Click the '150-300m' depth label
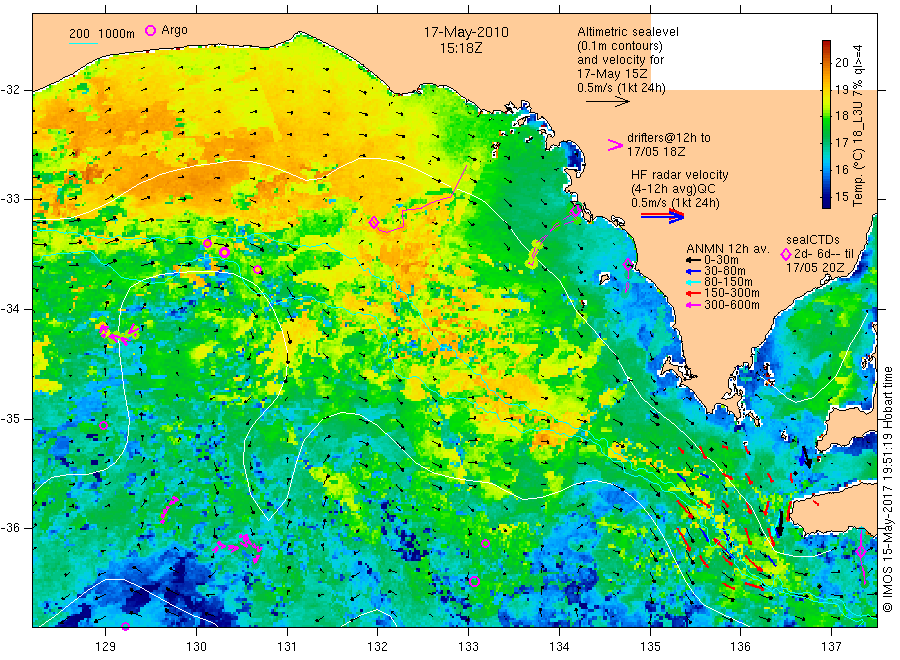 click(x=732, y=293)
